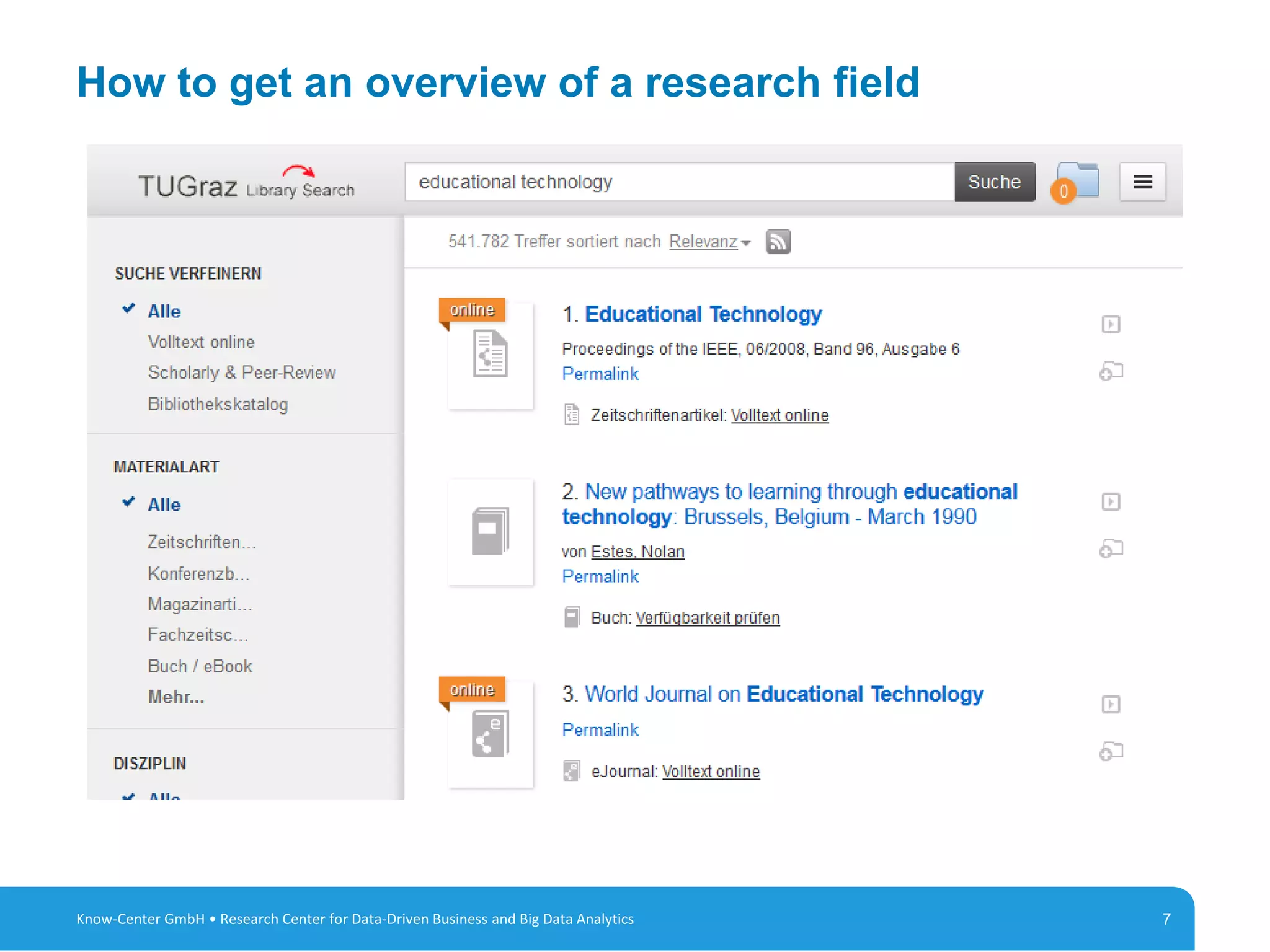Open Volltext online for eJournal result

click(x=711, y=772)
